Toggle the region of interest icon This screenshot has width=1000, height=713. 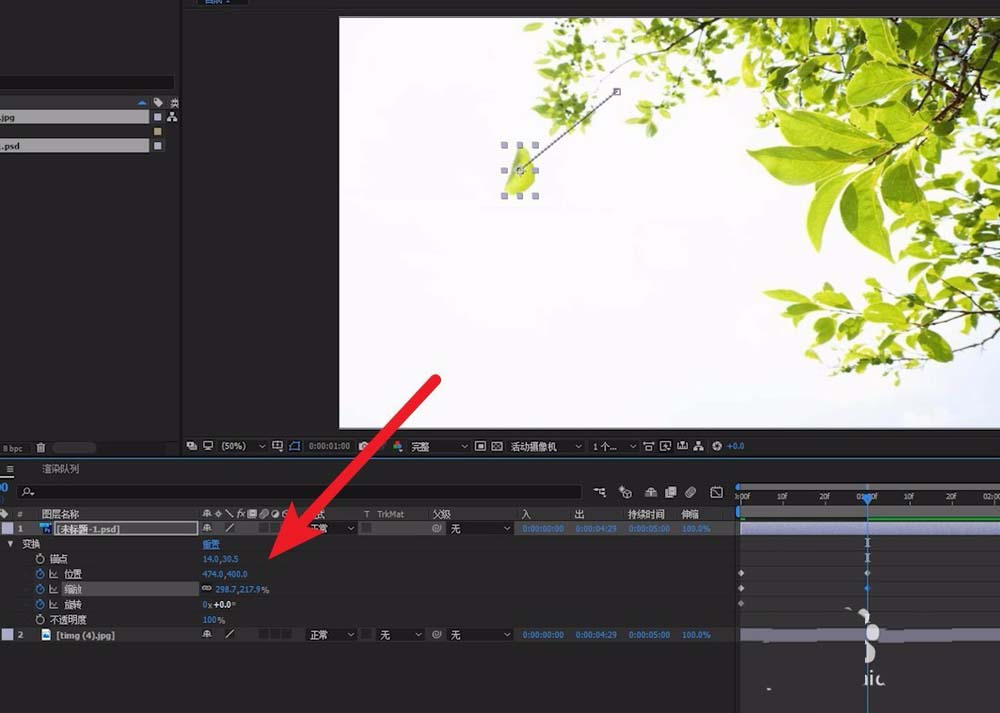tap(481, 446)
